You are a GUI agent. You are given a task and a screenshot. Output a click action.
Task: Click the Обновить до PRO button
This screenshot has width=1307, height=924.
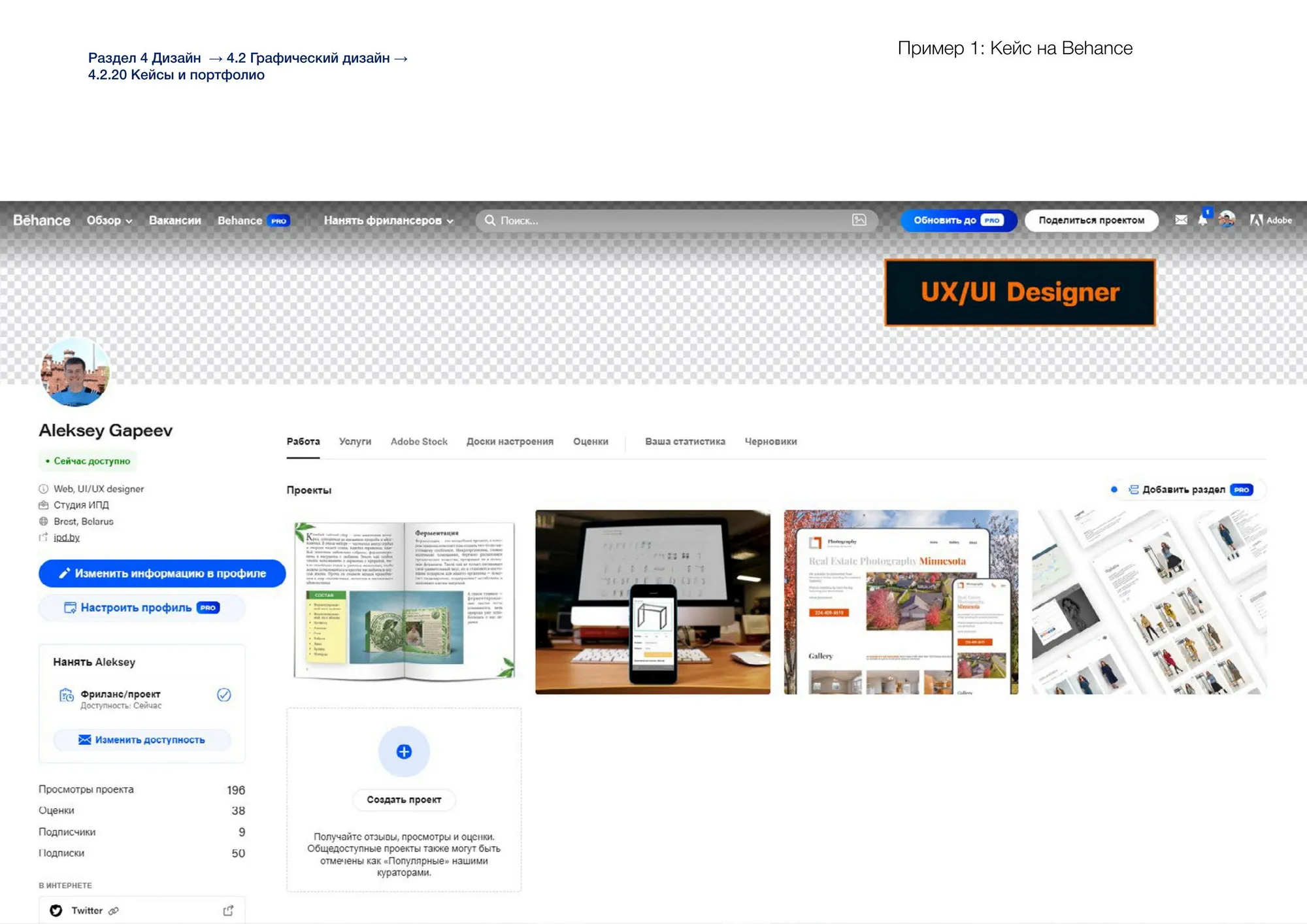point(958,220)
